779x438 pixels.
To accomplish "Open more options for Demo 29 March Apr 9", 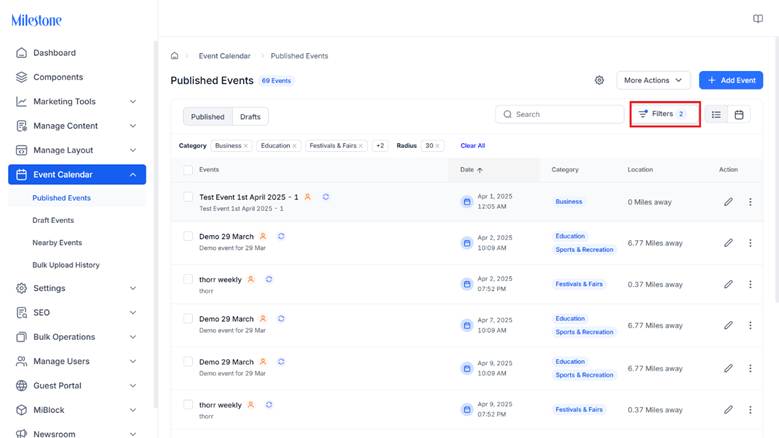I will (x=750, y=368).
